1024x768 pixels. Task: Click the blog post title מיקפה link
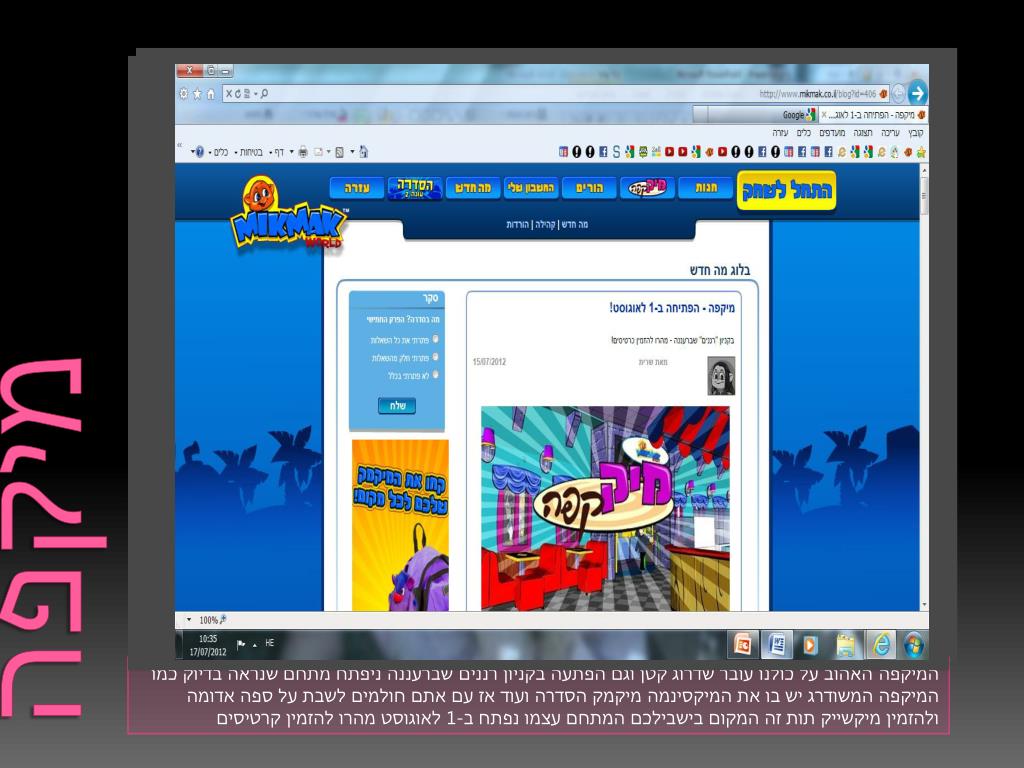point(672,308)
